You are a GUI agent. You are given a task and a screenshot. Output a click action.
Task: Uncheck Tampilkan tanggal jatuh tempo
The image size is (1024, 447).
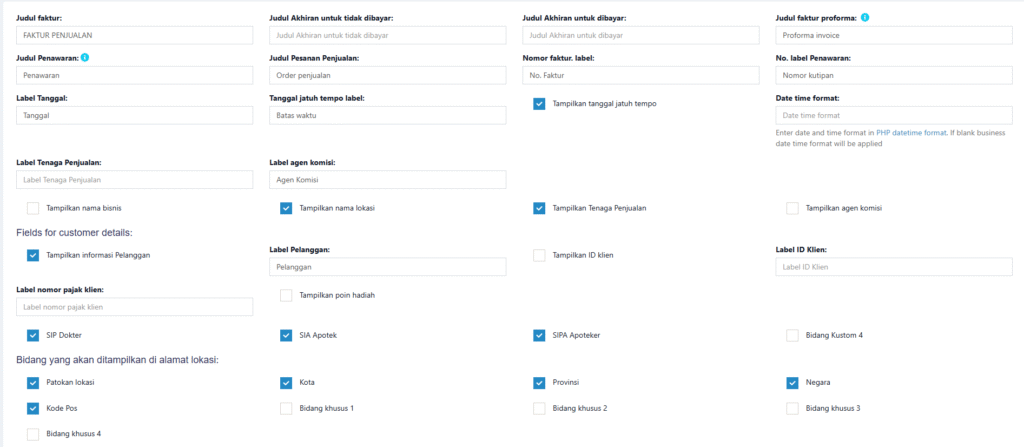(x=539, y=103)
